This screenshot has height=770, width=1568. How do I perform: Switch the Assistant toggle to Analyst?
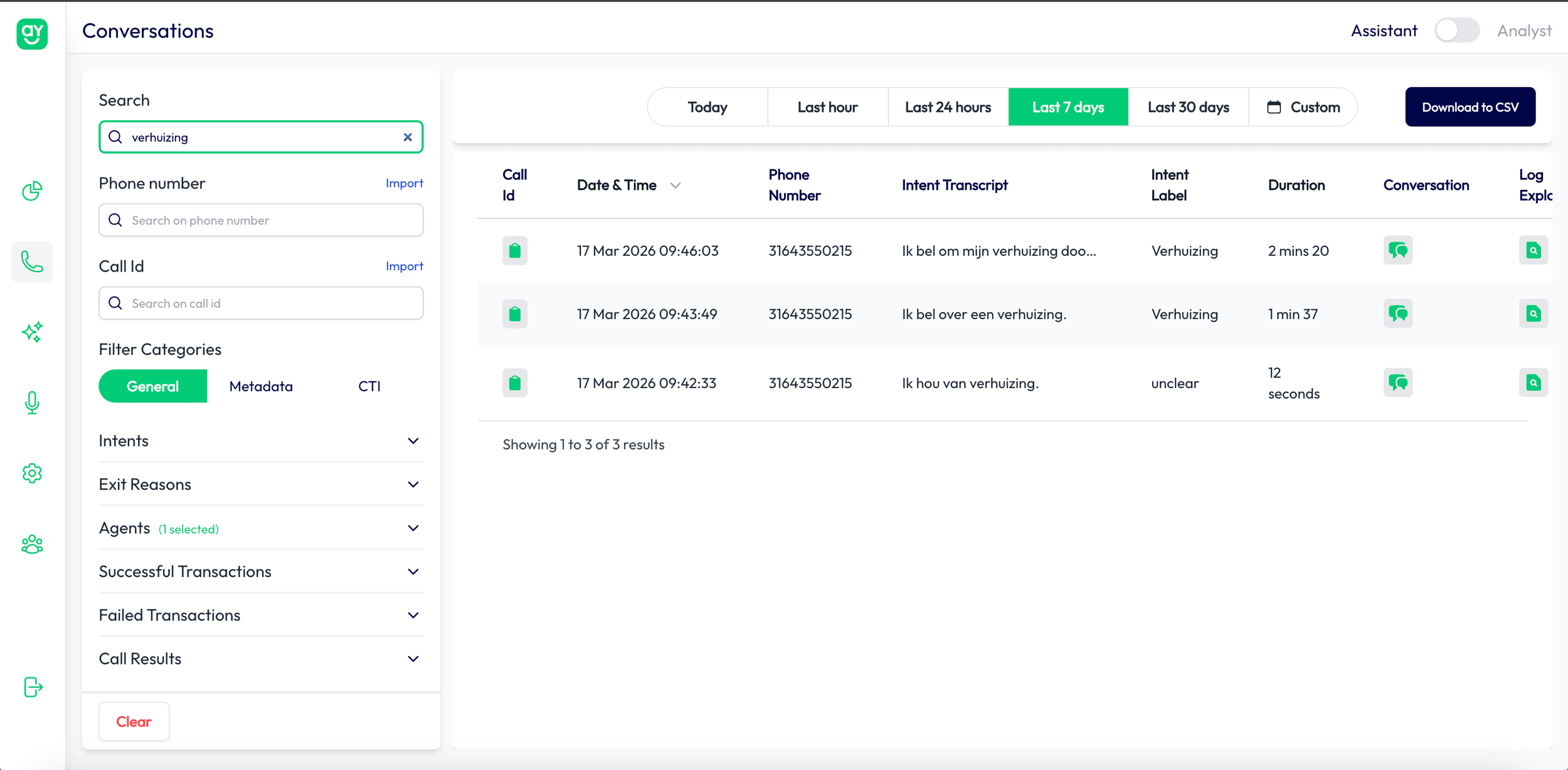(1457, 29)
